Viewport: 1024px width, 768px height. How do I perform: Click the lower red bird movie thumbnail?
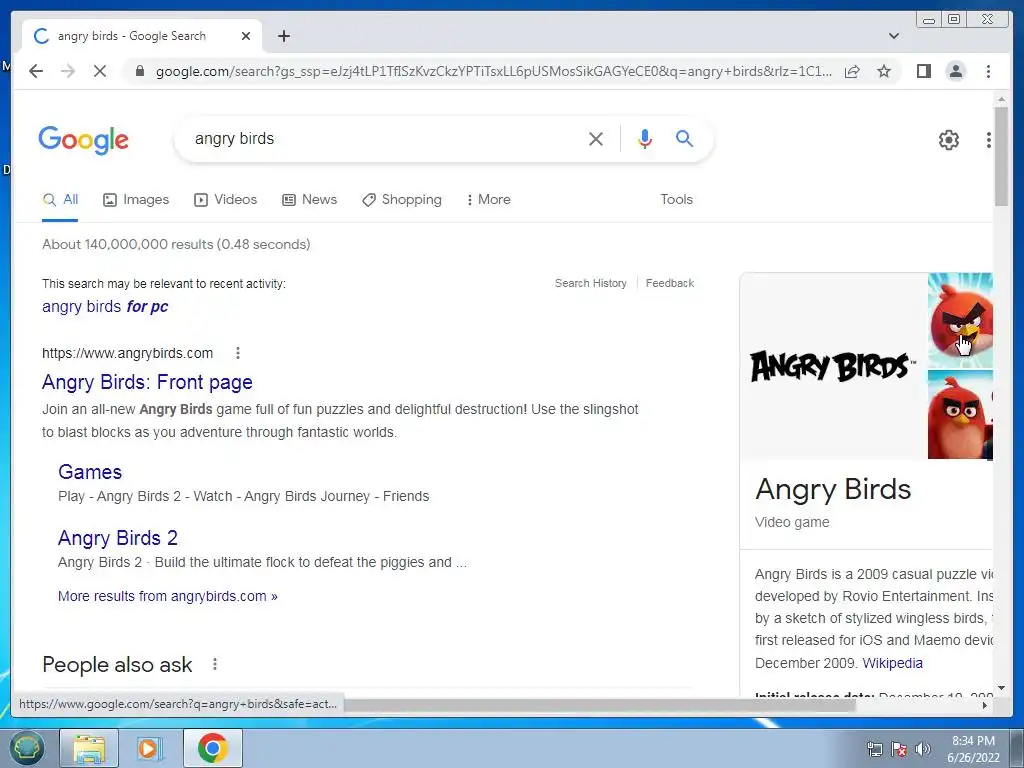960,415
